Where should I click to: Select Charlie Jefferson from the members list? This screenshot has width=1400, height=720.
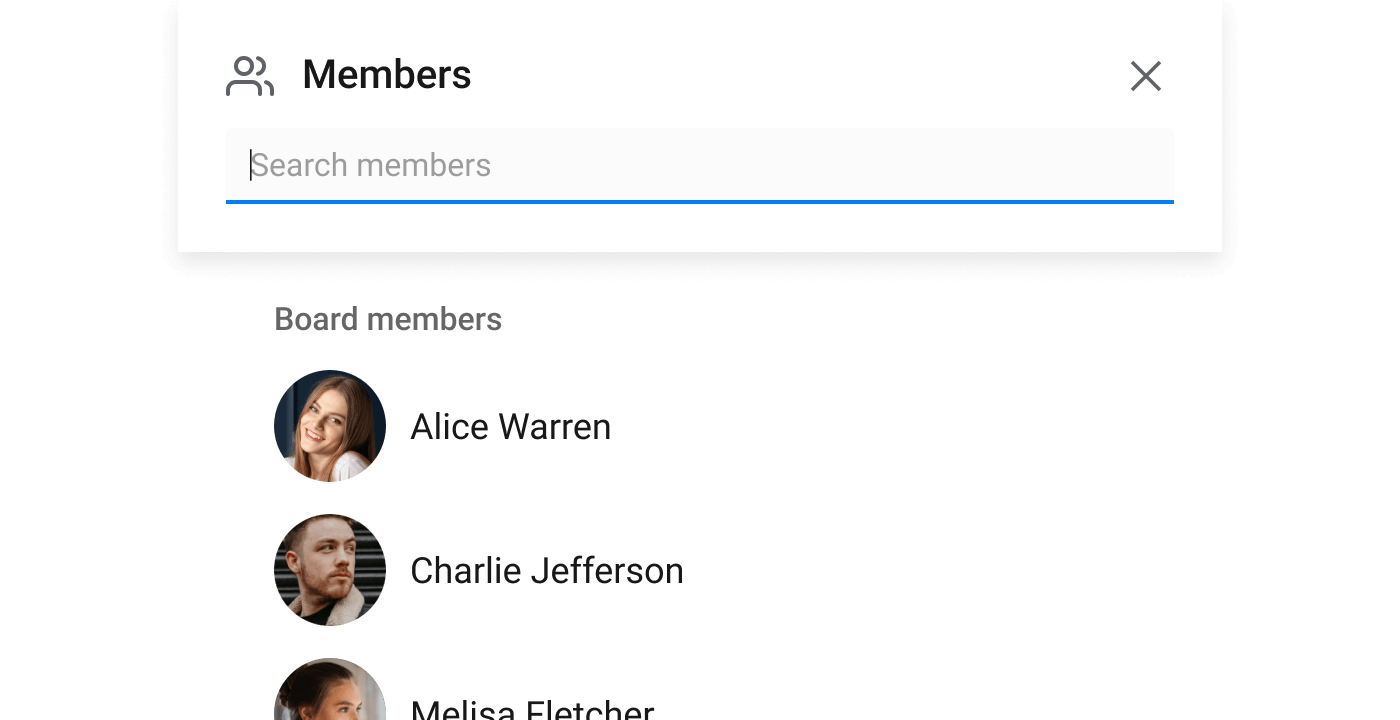click(546, 570)
